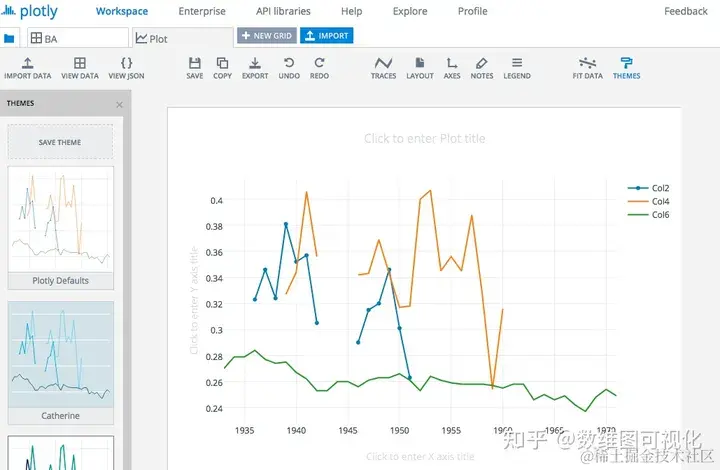Click the 0.4 y-axis tick label
Viewport: 720px width, 470px height.
pyautogui.click(x=216, y=201)
